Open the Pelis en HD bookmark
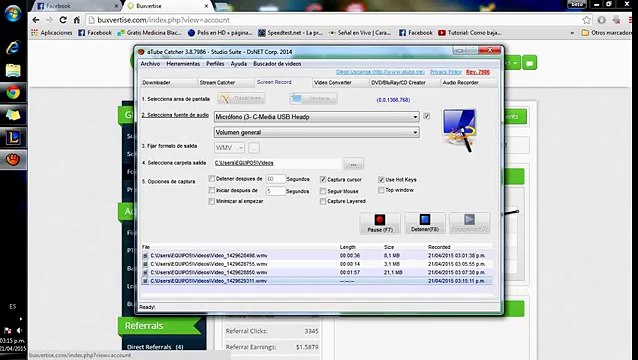The width and height of the screenshot is (638, 360). pos(220,33)
